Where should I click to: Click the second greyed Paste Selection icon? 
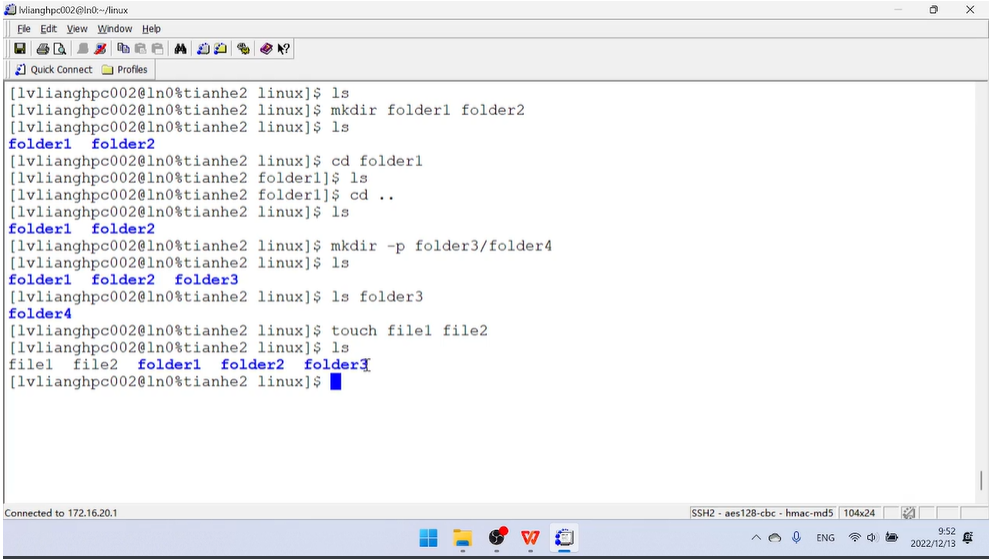click(x=158, y=49)
